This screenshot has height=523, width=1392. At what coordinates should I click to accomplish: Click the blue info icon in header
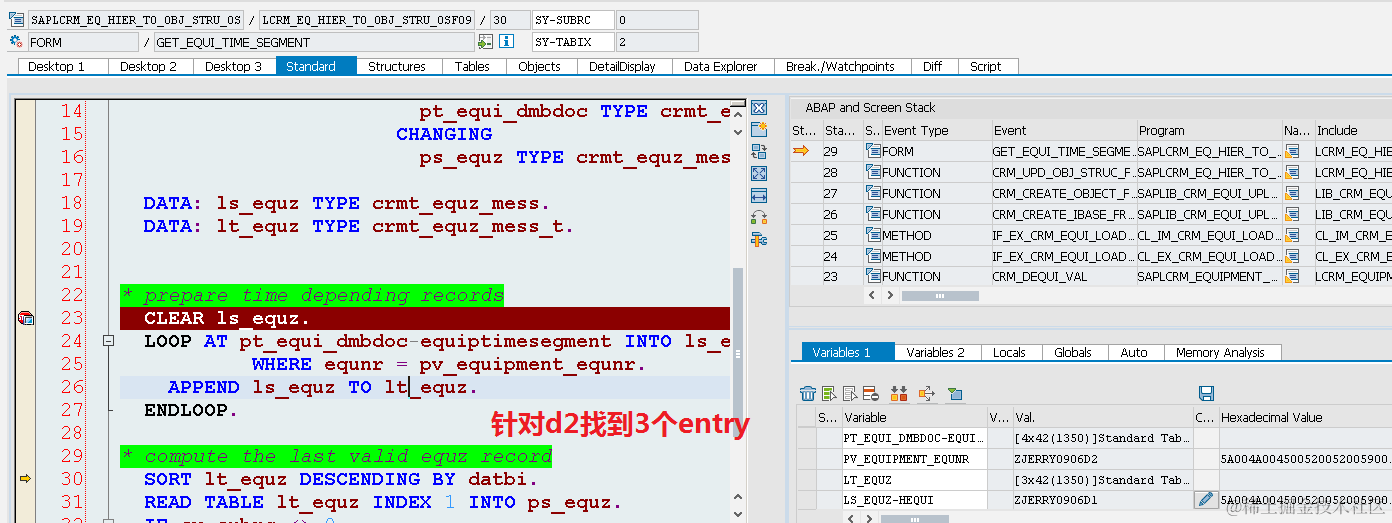click(506, 42)
